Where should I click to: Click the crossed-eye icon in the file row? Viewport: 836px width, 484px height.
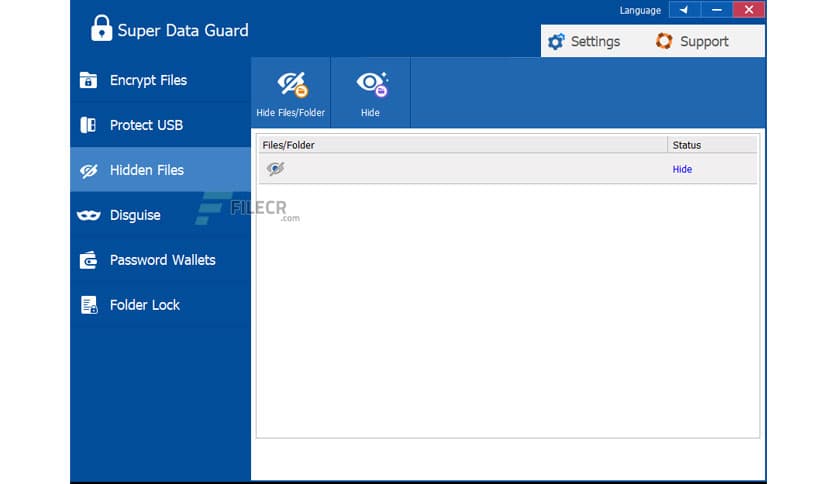[x=275, y=169]
